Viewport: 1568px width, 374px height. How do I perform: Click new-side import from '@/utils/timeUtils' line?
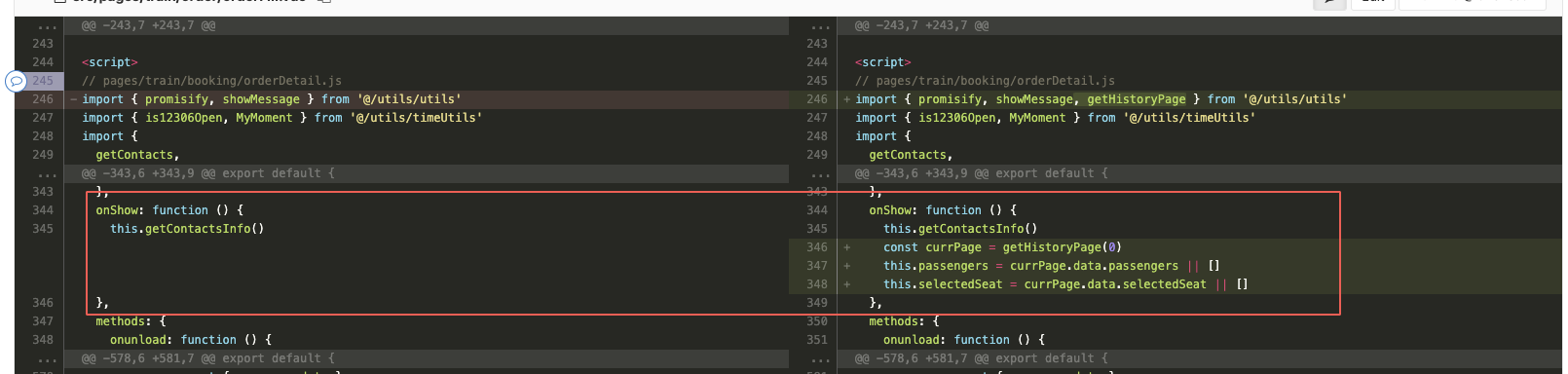pyautogui.click(x=1055, y=118)
